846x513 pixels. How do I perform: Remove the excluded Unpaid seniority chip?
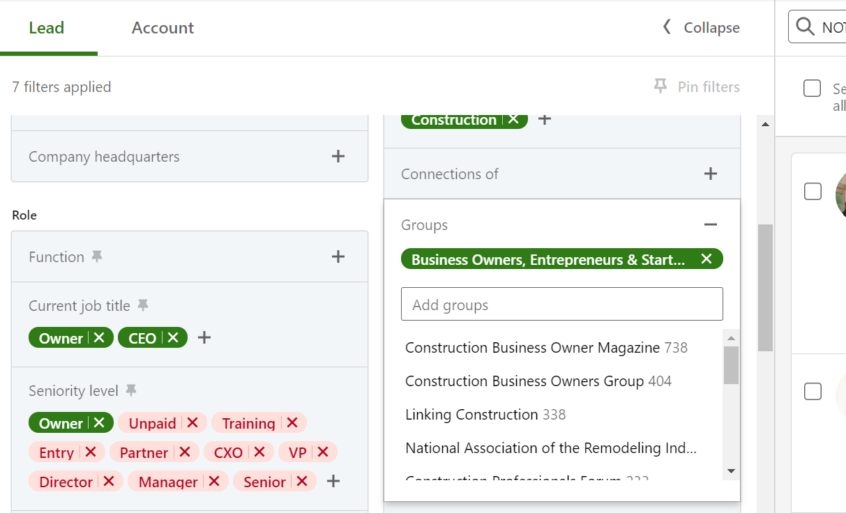(192, 423)
